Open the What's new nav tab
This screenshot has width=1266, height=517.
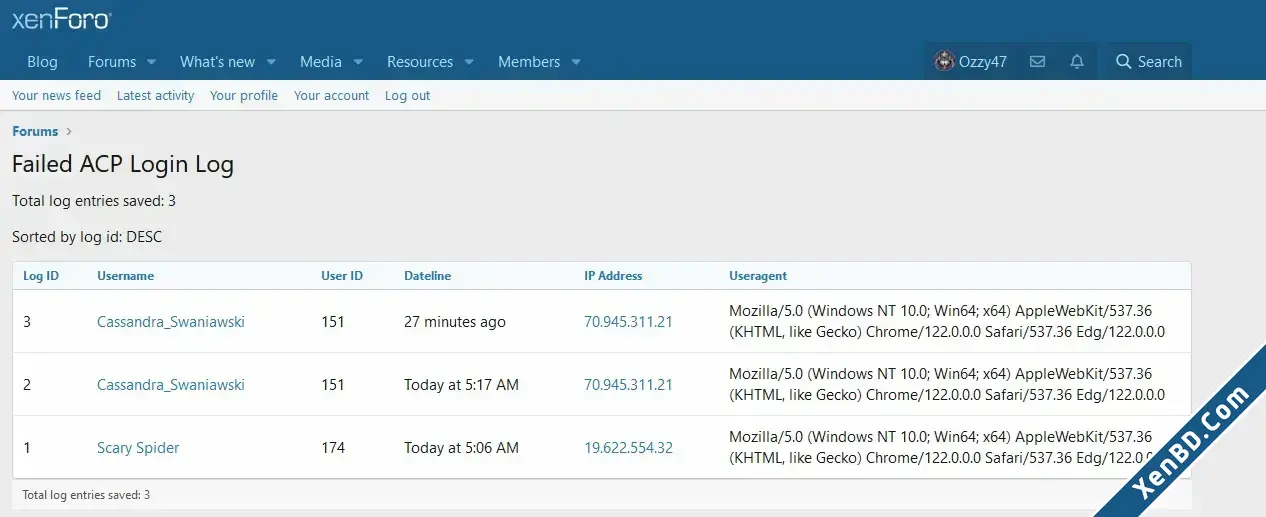click(217, 62)
